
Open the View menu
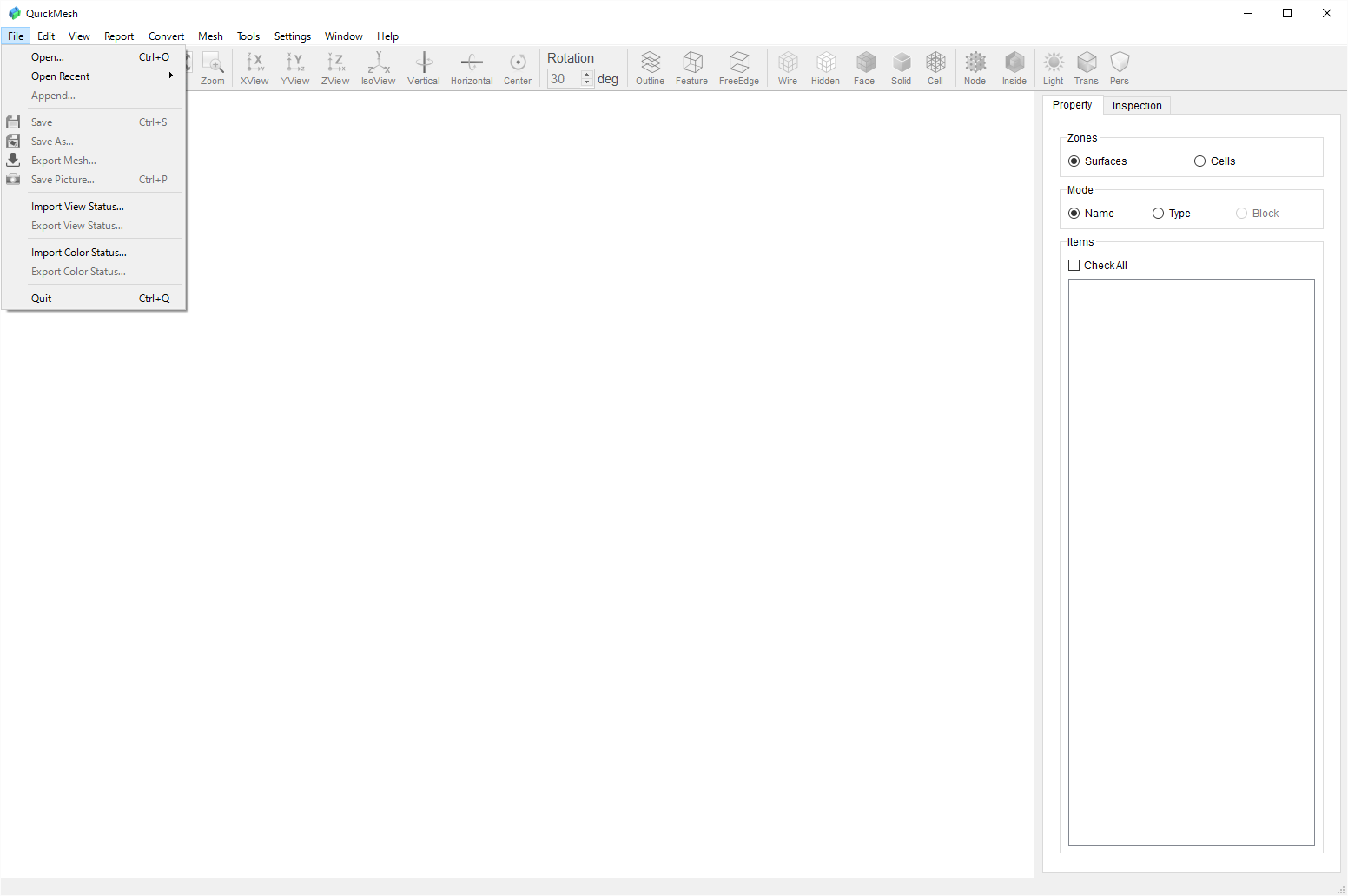coord(79,36)
